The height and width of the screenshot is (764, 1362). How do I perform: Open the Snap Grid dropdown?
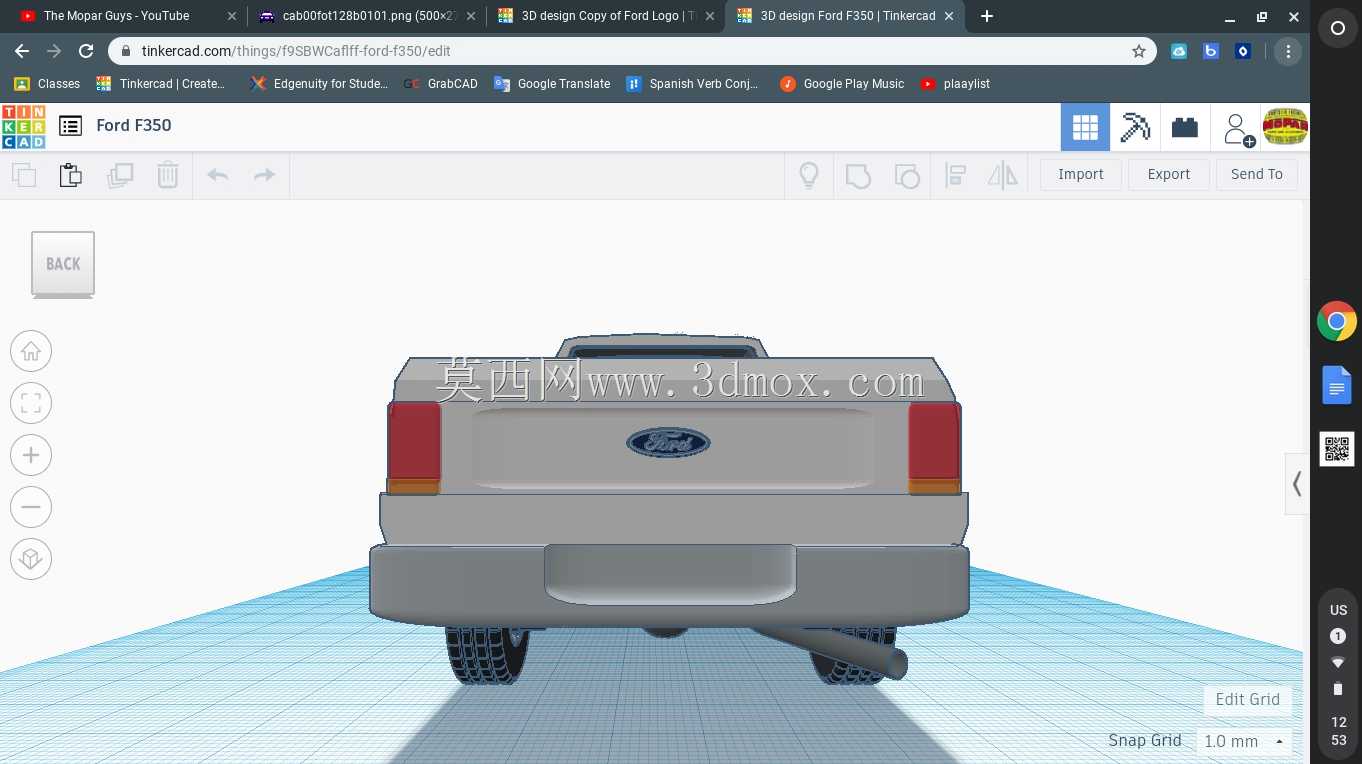point(1244,741)
